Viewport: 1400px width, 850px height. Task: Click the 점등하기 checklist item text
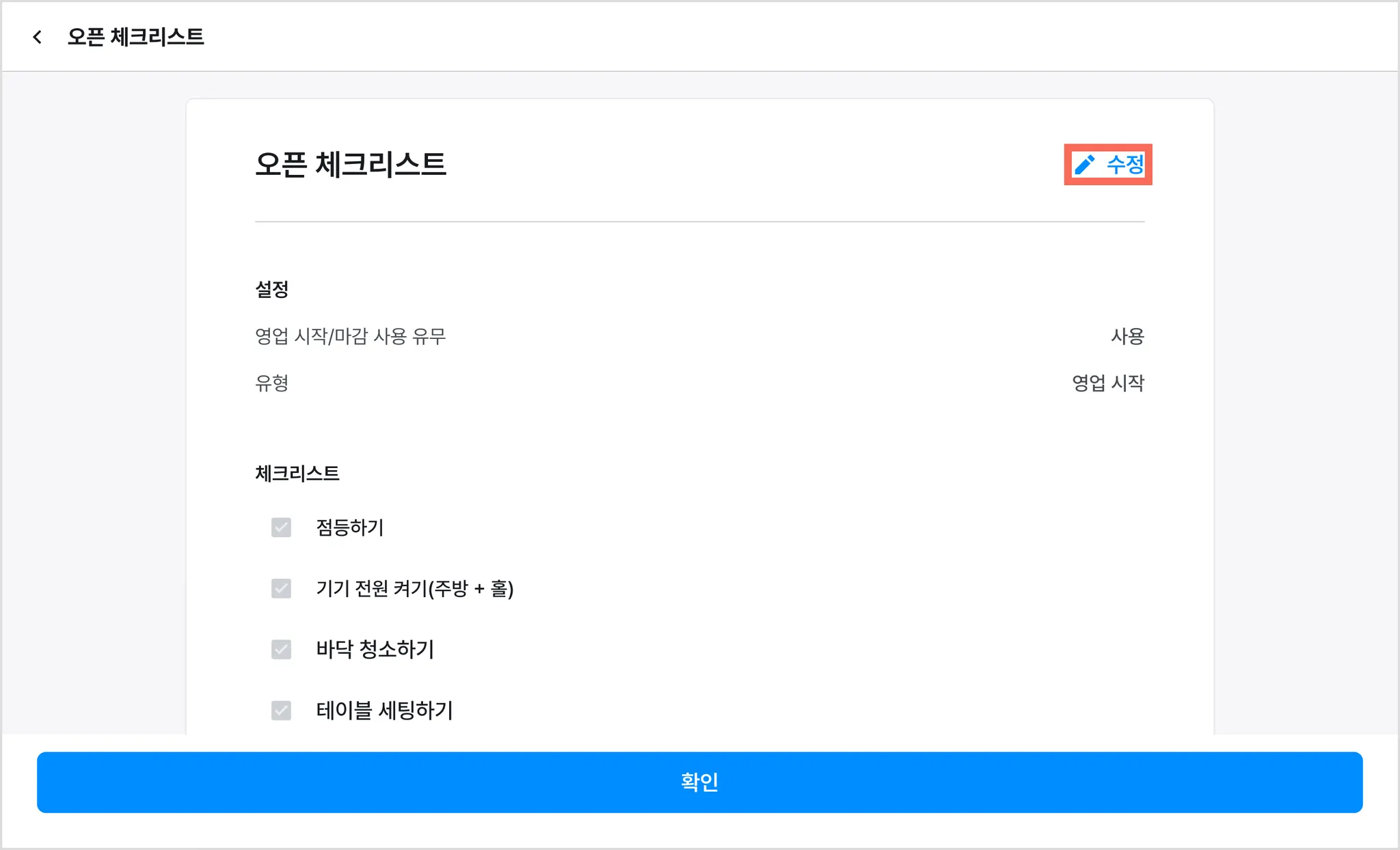(349, 527)
